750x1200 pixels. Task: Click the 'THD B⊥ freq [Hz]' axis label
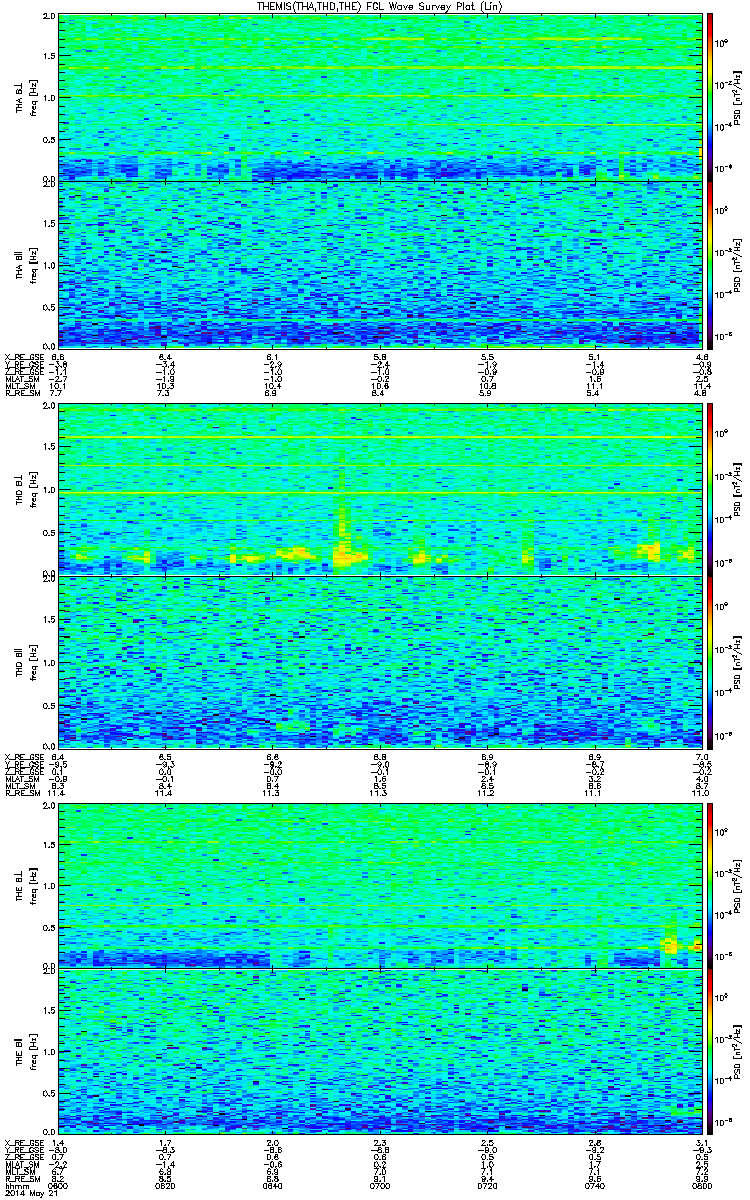coord(25,491)
